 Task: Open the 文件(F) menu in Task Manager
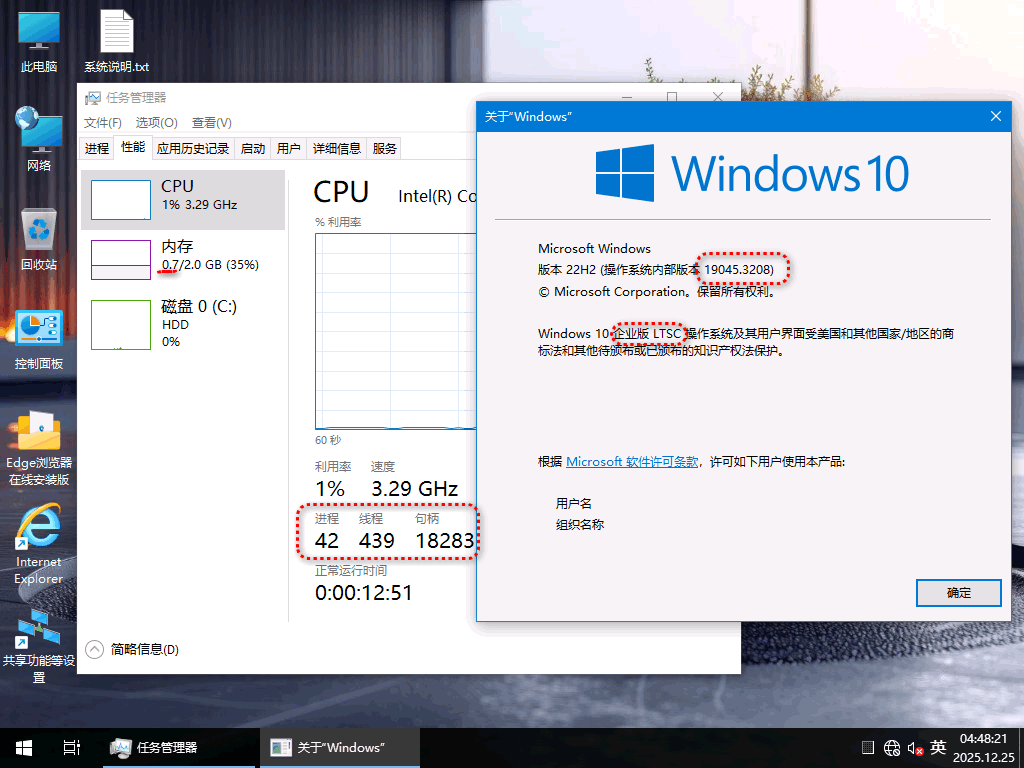103,123
